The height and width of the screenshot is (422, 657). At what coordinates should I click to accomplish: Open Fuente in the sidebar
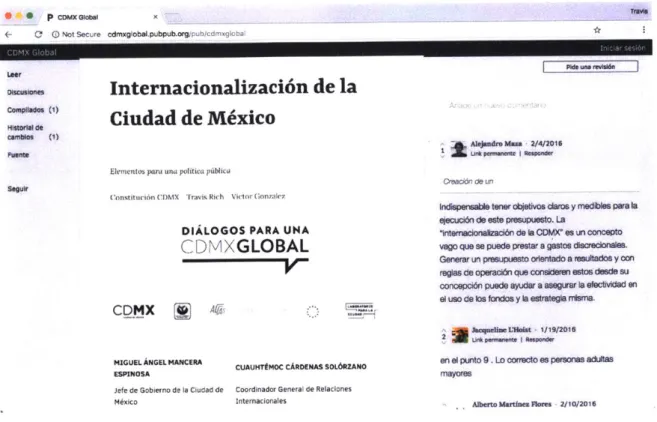pyautogui.click(x=18, y=155)
